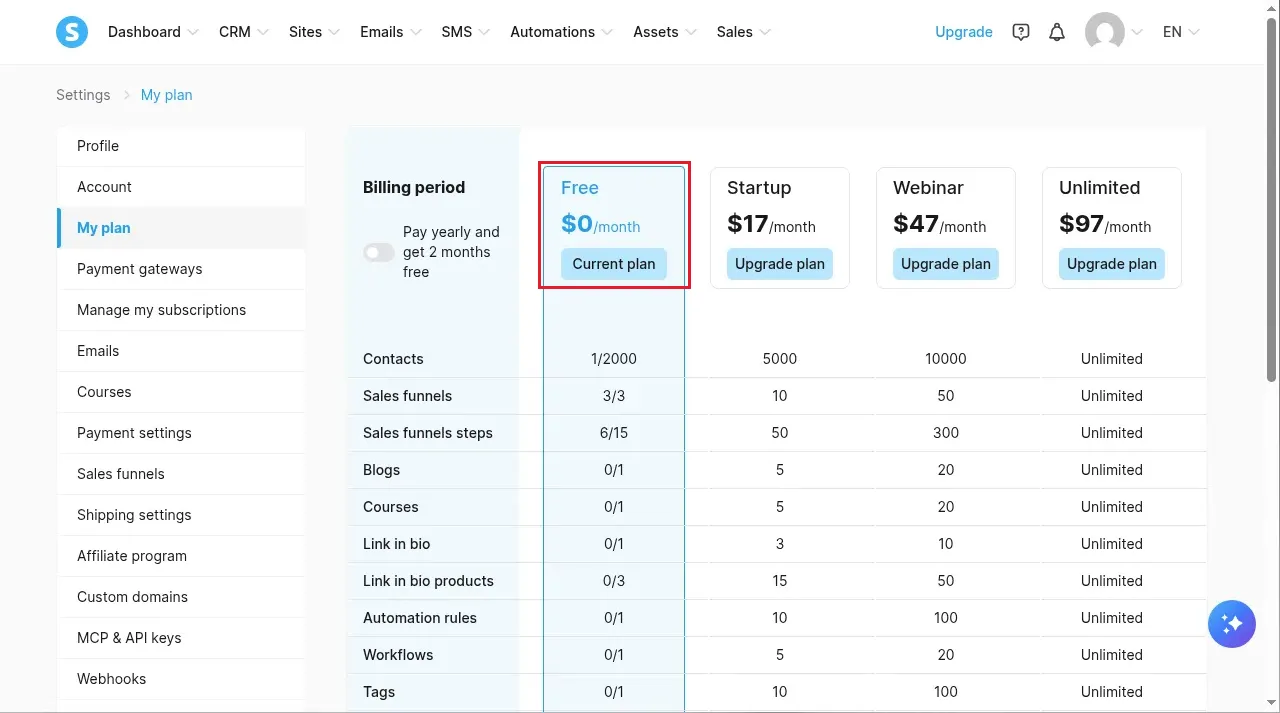Expand the CRM dropdown menu
This screenshot has width=1280, height=713.
pos(244,32)
